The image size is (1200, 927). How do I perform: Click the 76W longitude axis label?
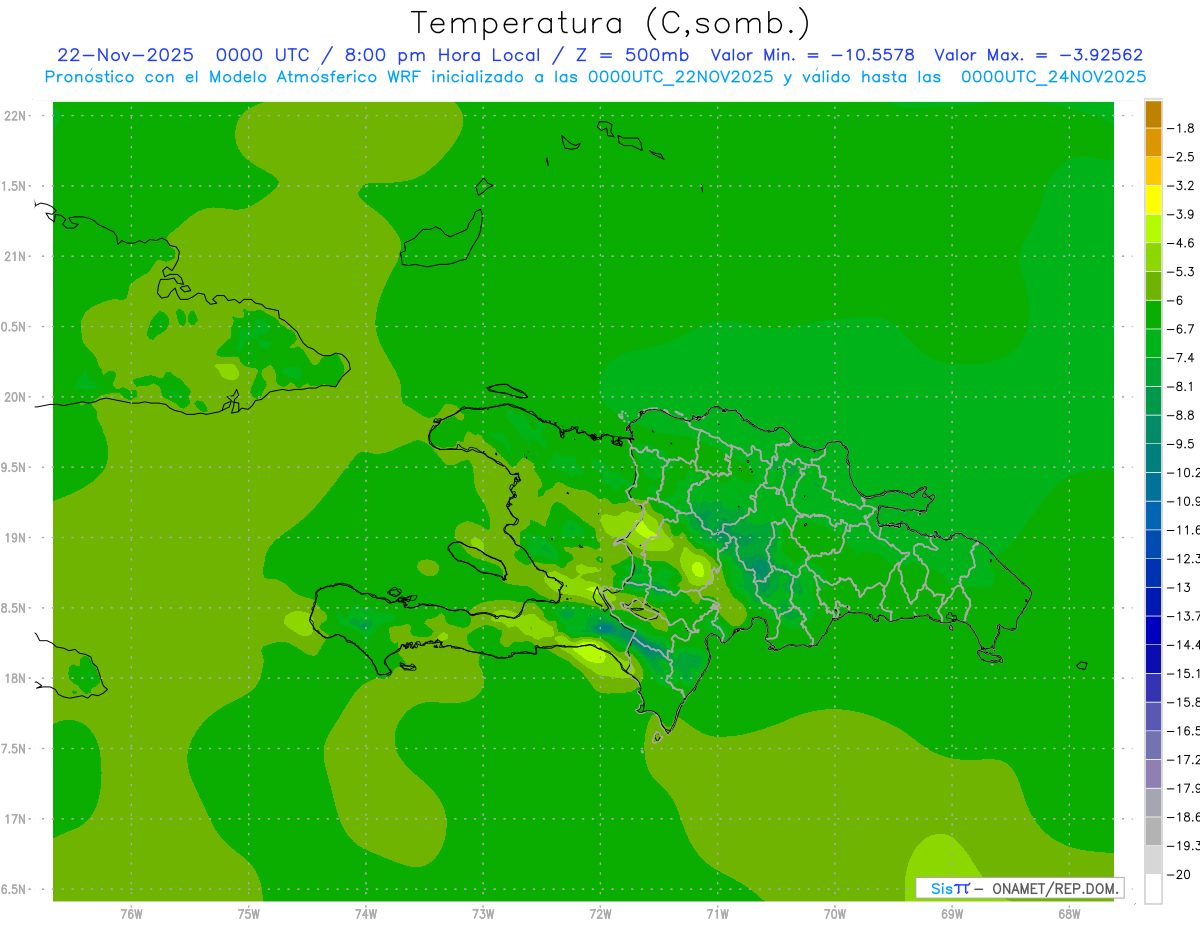click(x=131, y=914)
